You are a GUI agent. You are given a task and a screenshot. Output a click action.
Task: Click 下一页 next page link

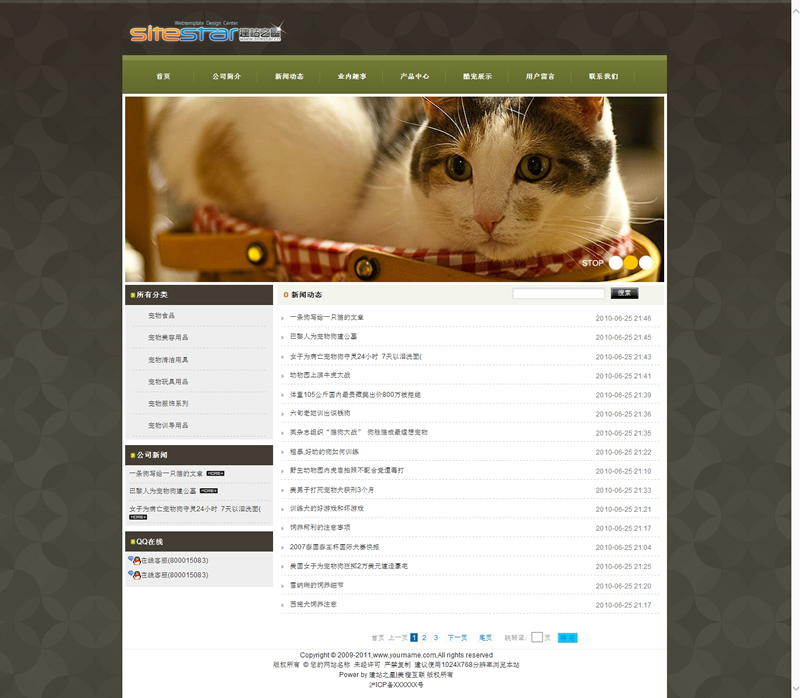(457, 637)
